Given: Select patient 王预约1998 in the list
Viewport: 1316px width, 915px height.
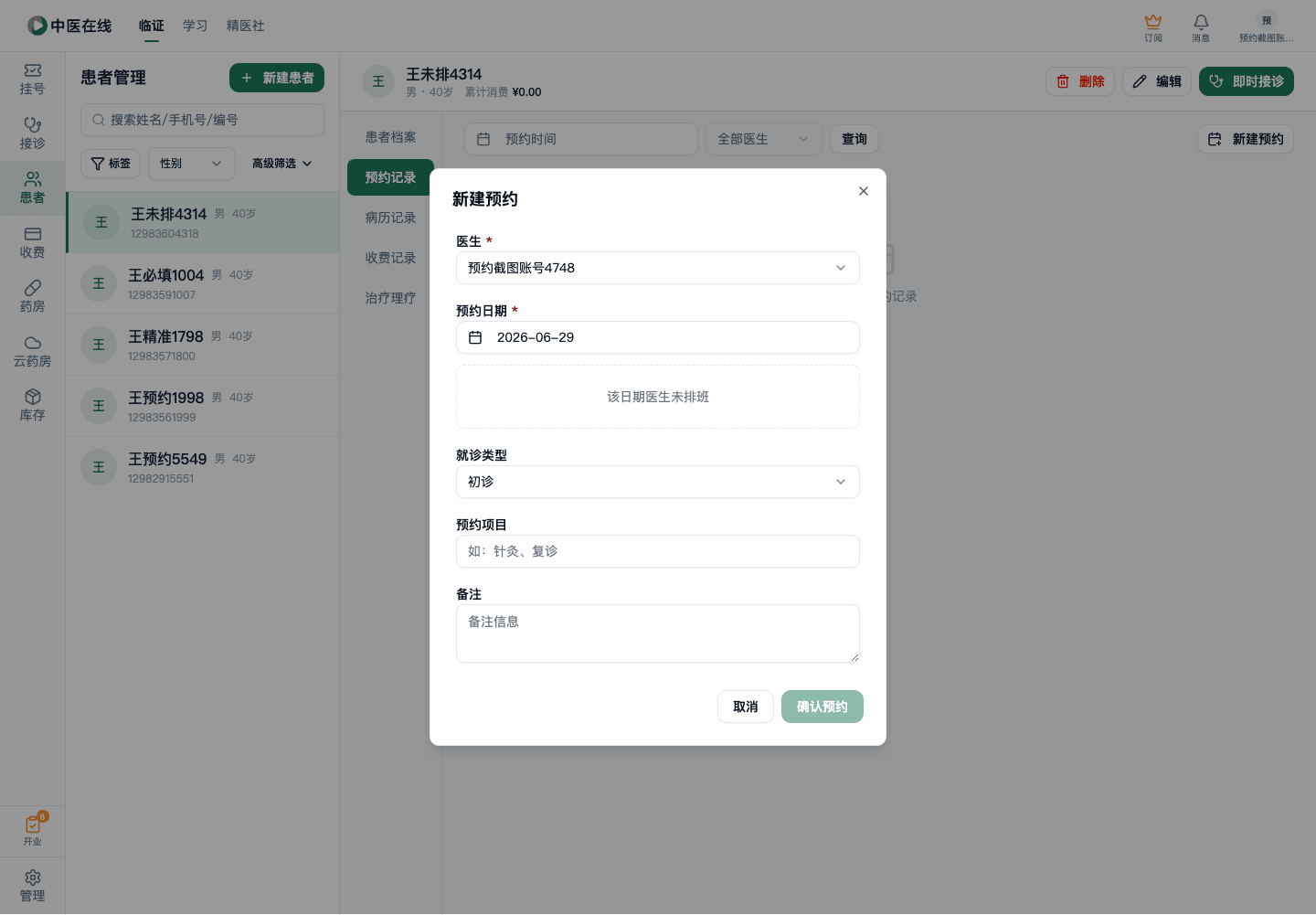Looking at the screenshot, I should pyautogui.click(x=203, y=406).
